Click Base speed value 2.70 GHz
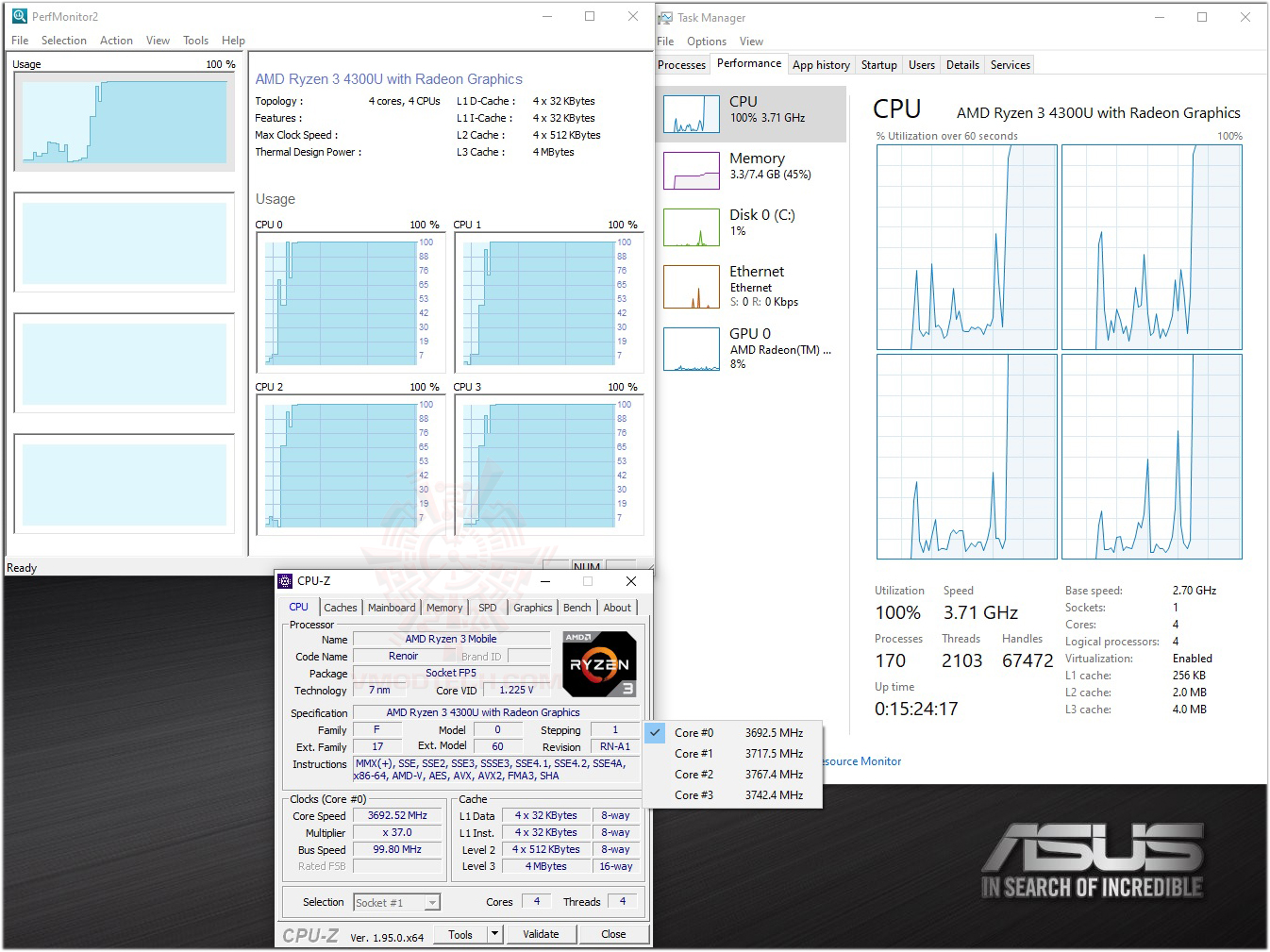 click(x=1195, y=591)
